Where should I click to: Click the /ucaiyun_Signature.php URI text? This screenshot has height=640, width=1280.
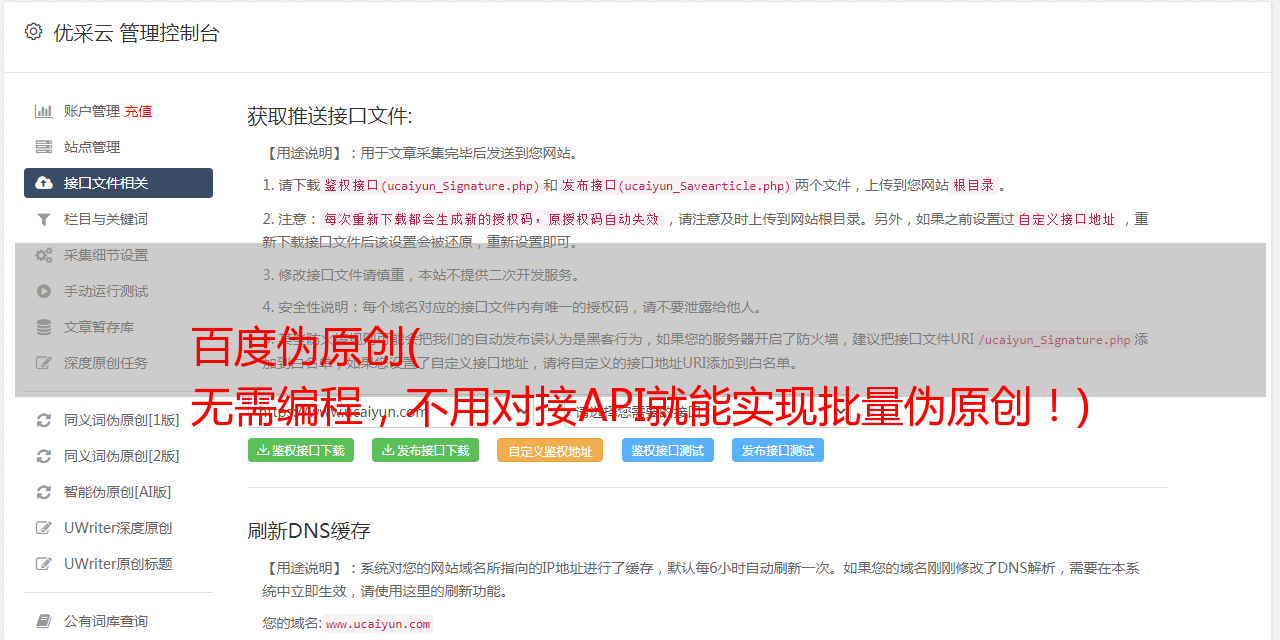tap(1054, 340)
